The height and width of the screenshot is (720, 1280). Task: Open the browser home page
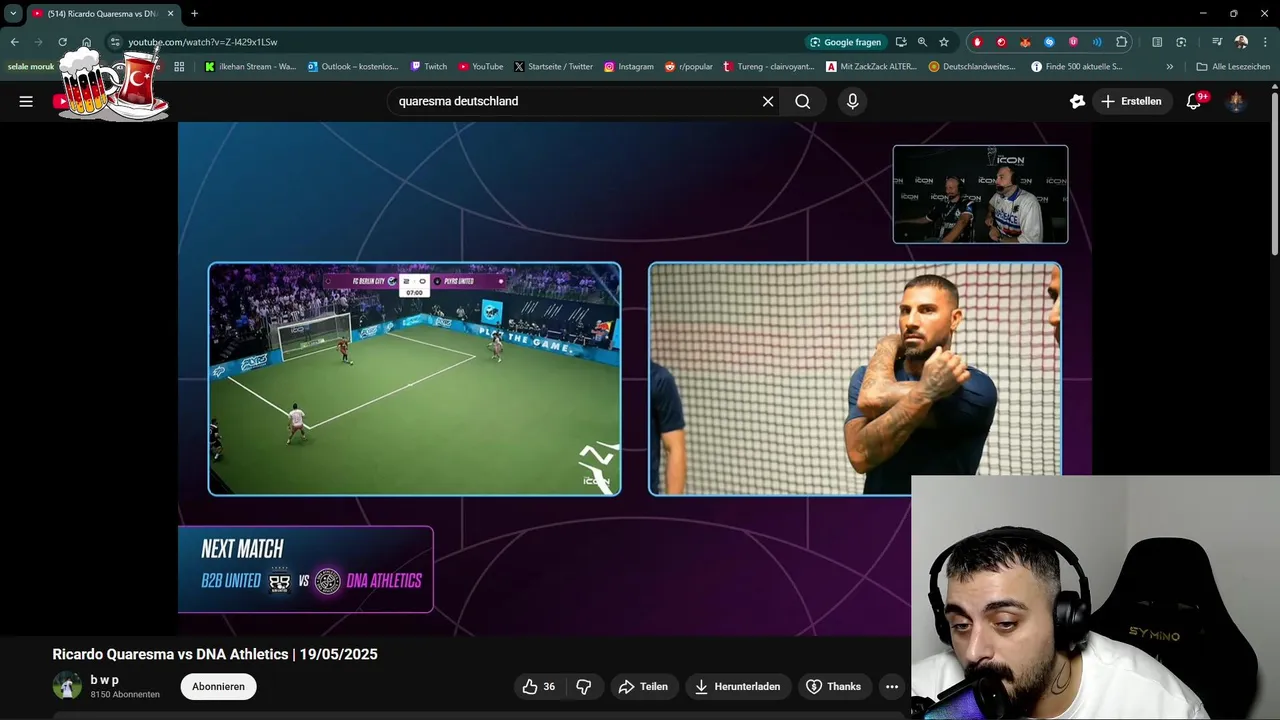86,42
